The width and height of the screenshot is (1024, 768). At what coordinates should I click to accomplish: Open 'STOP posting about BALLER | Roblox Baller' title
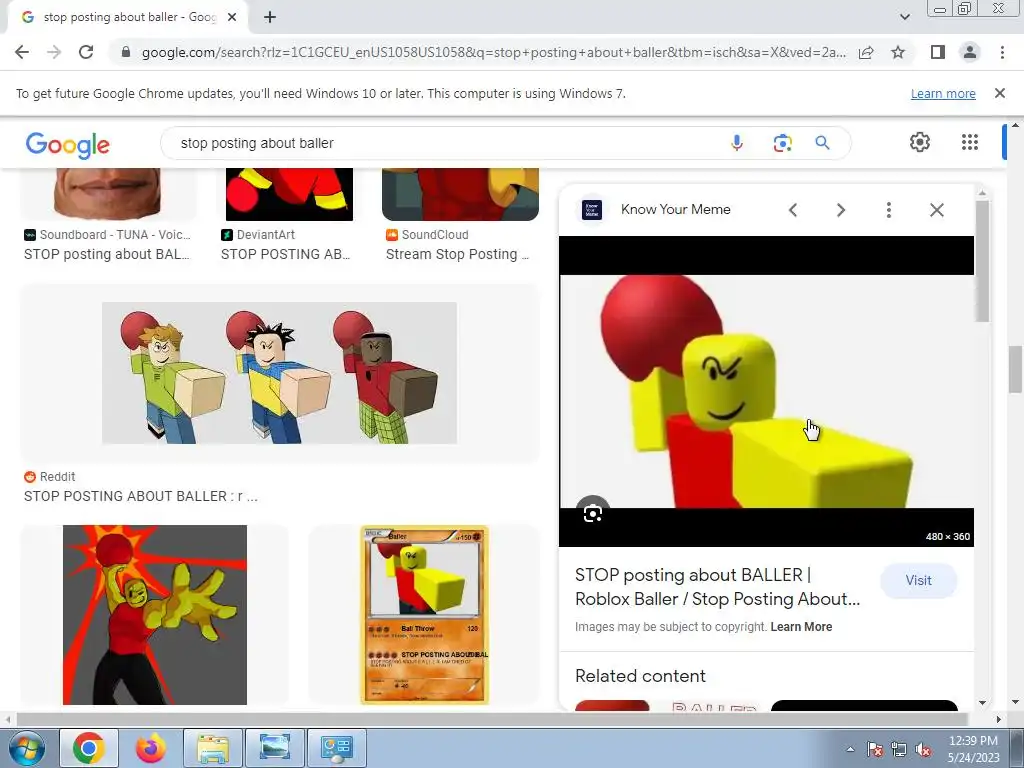[x=717, y=586]
